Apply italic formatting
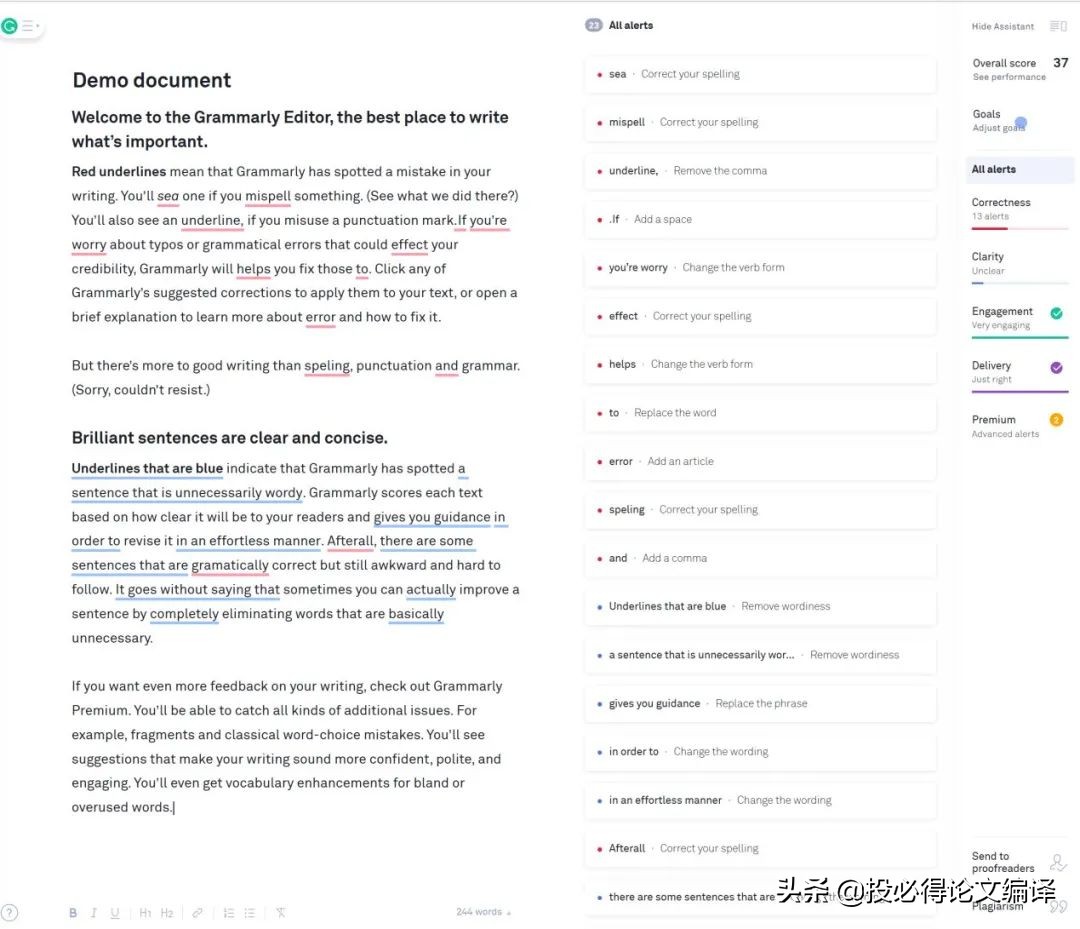 (x=94, y=912)
